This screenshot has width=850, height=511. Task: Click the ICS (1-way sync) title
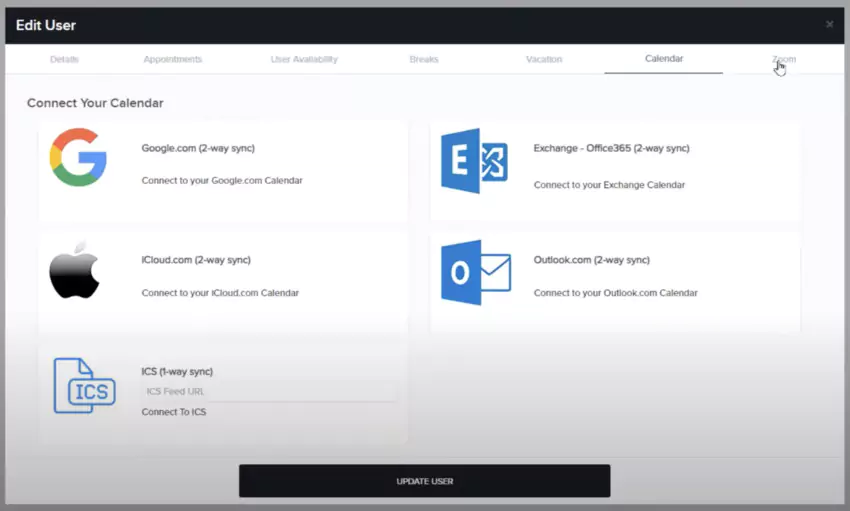coord(177,372)
